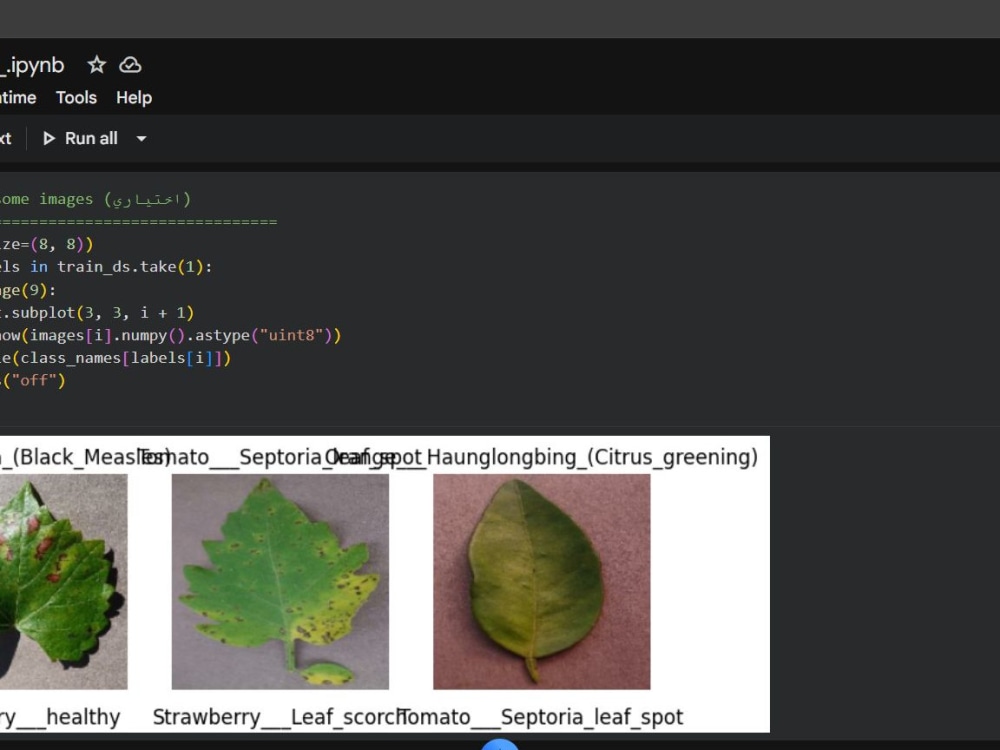Click the code line with class_names[labels[i]]
The image size is (1000, 750).
click(115, 358)
